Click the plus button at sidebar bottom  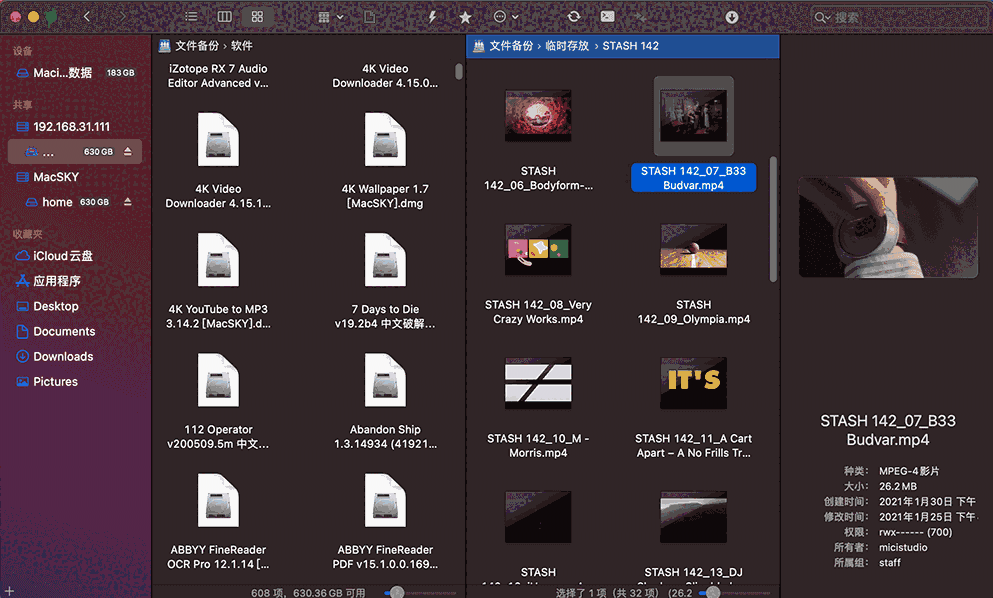coord(6,591)
